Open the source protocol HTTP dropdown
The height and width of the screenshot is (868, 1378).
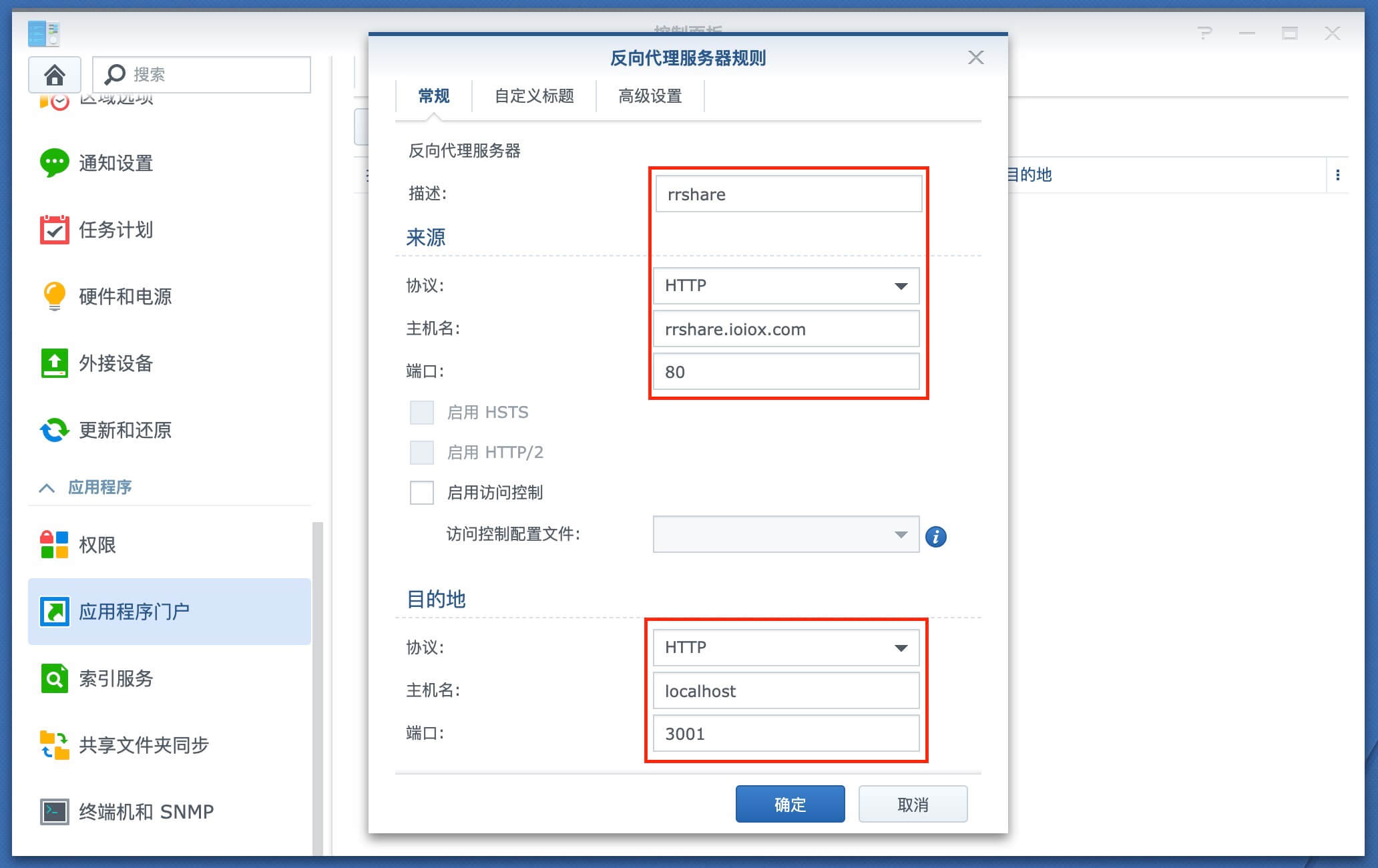click(x=786, y=286)
